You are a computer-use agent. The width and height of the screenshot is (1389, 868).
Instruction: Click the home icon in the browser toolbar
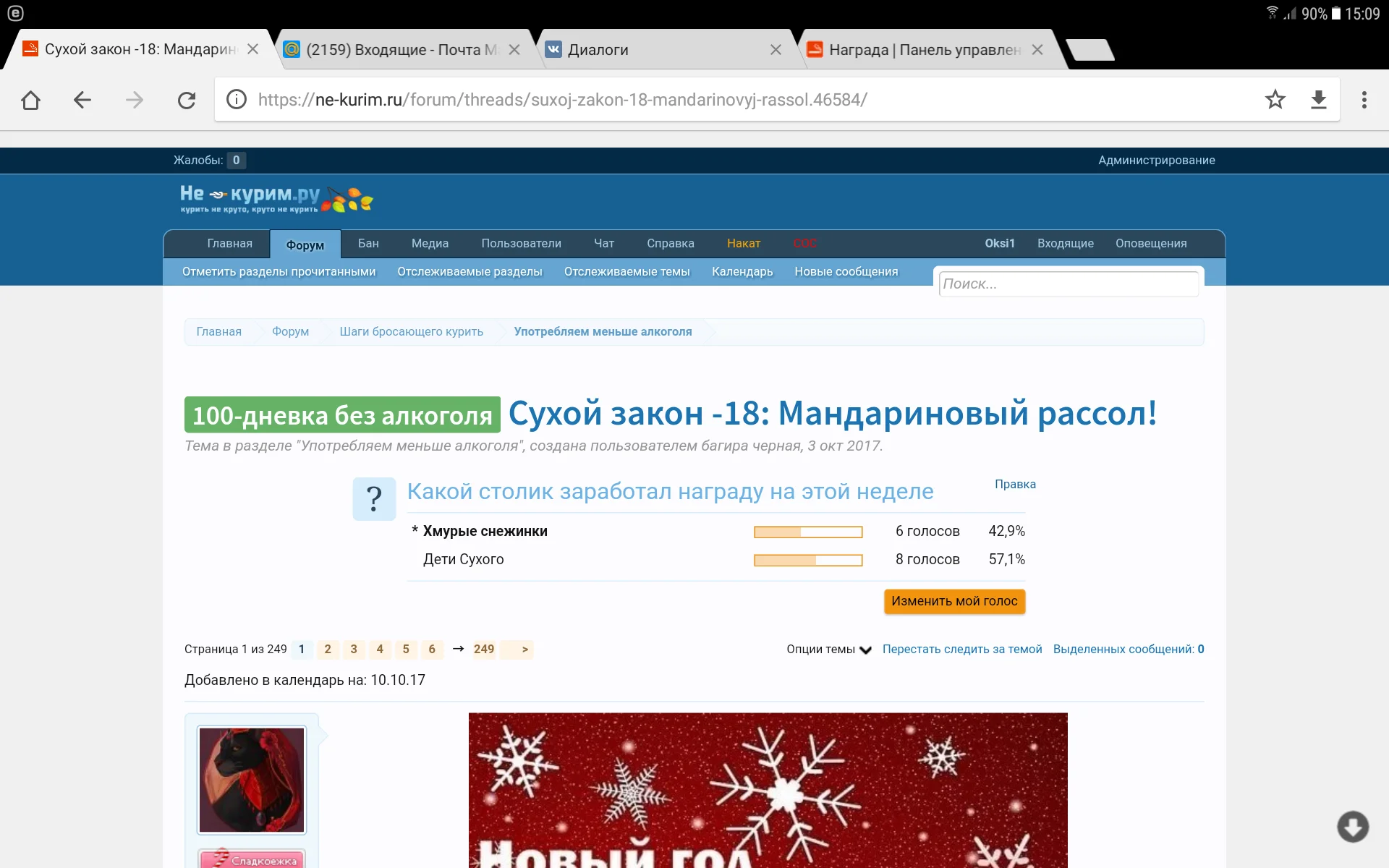tap(30, 100)
